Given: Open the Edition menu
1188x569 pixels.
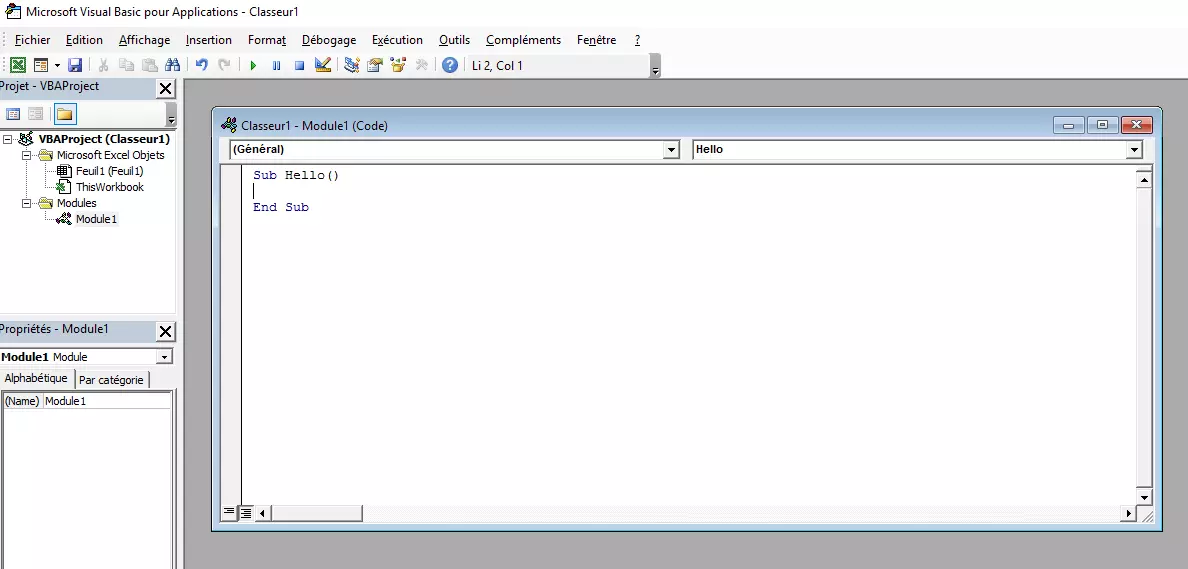Looking at the screenshot, I should pyautogui.click(x=84, y=40).
